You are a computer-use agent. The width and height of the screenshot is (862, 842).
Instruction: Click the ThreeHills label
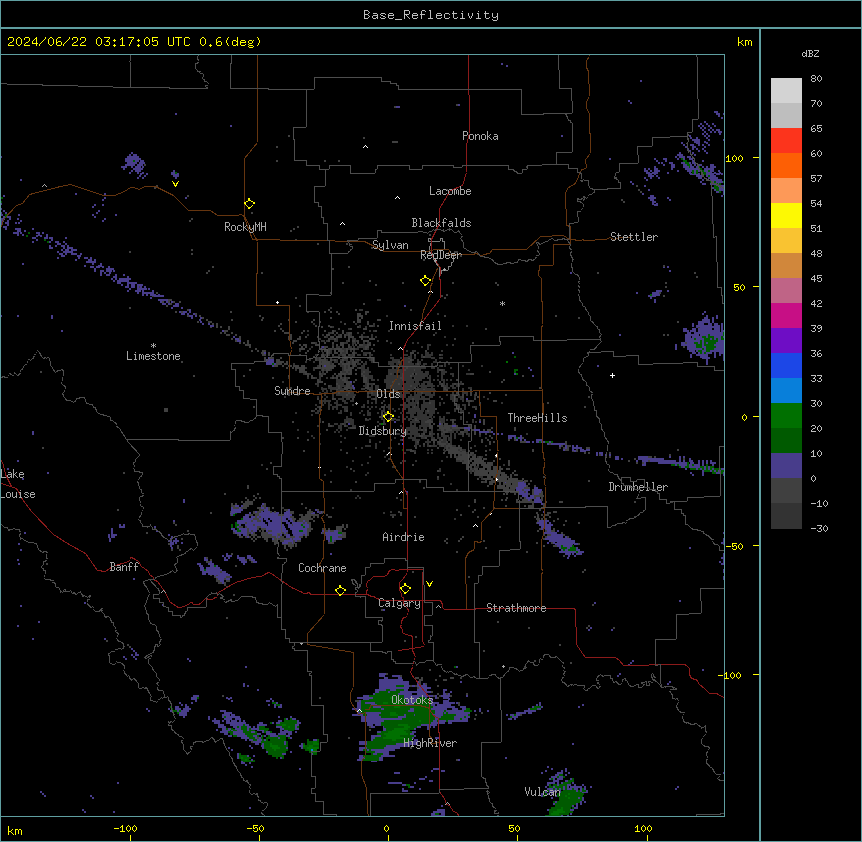(537, 418)
